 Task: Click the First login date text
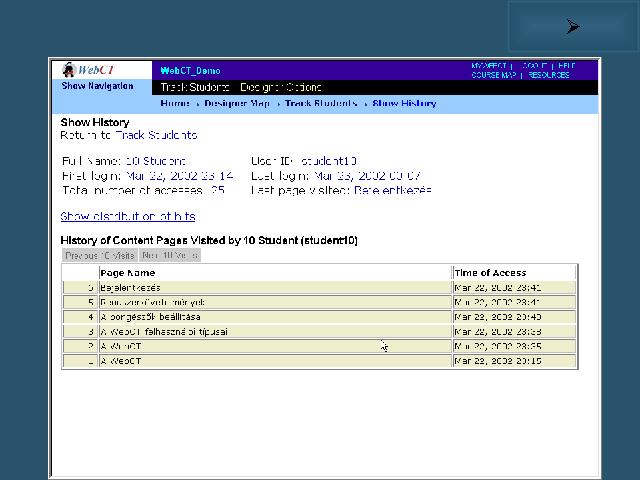180,176
